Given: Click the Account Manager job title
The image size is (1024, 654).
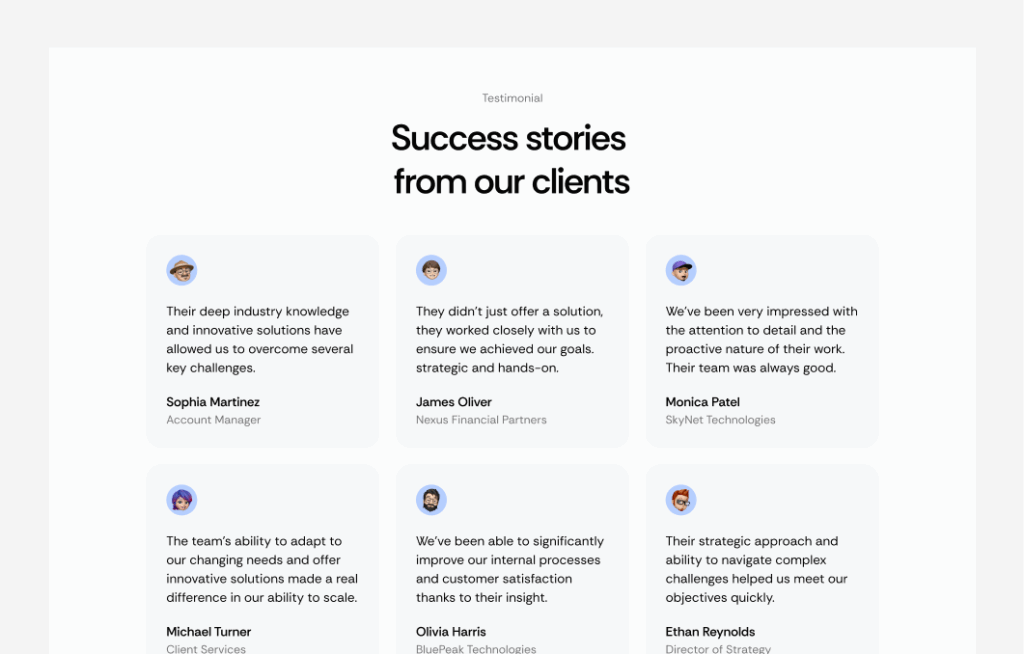Looking at the screenshot, I should click(x=213, y=420).
